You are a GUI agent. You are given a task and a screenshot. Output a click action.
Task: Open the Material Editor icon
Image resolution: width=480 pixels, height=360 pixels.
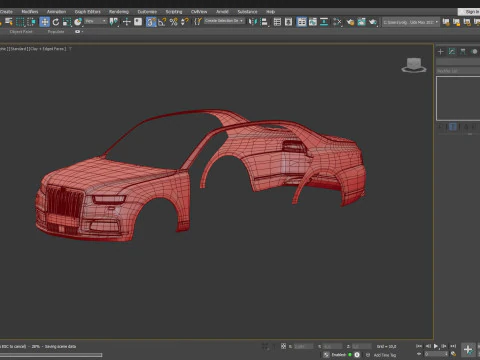coord(337,22)
